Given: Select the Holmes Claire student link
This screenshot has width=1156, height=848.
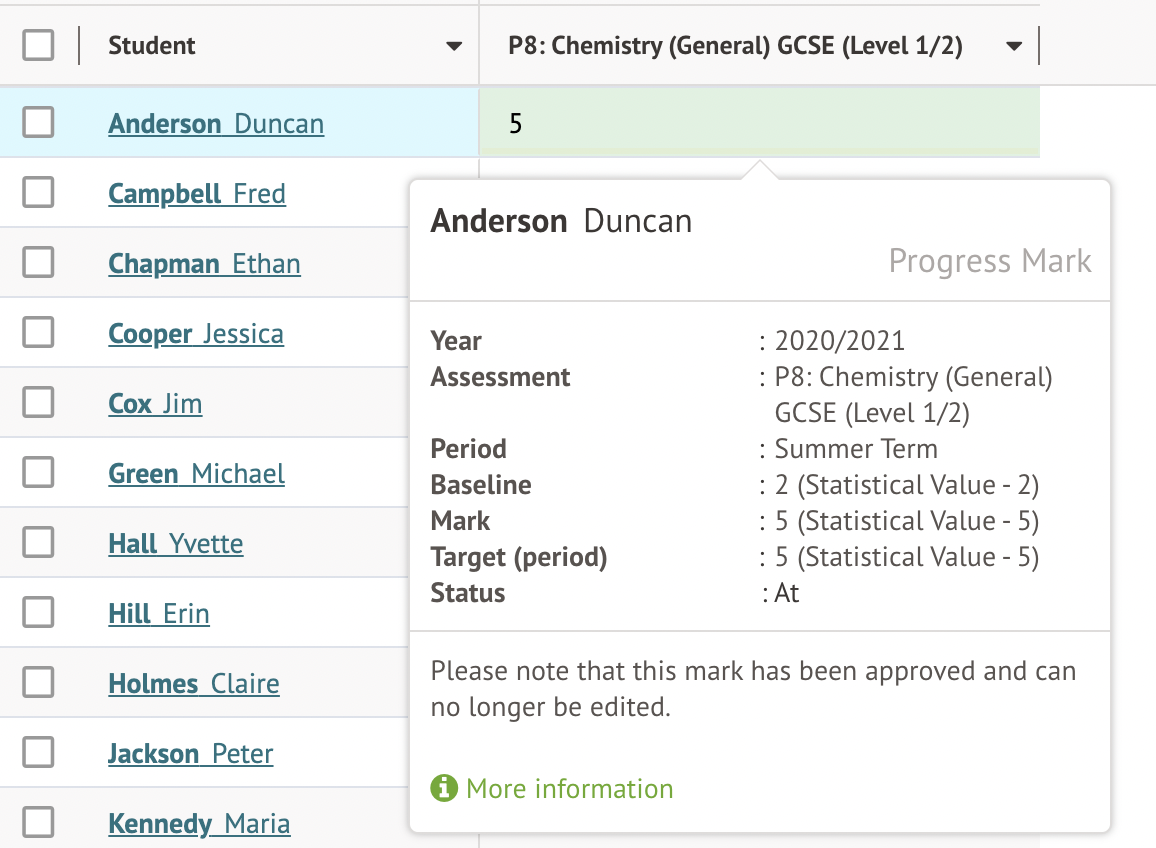Looking at the screenshot, I should [194, 684].
